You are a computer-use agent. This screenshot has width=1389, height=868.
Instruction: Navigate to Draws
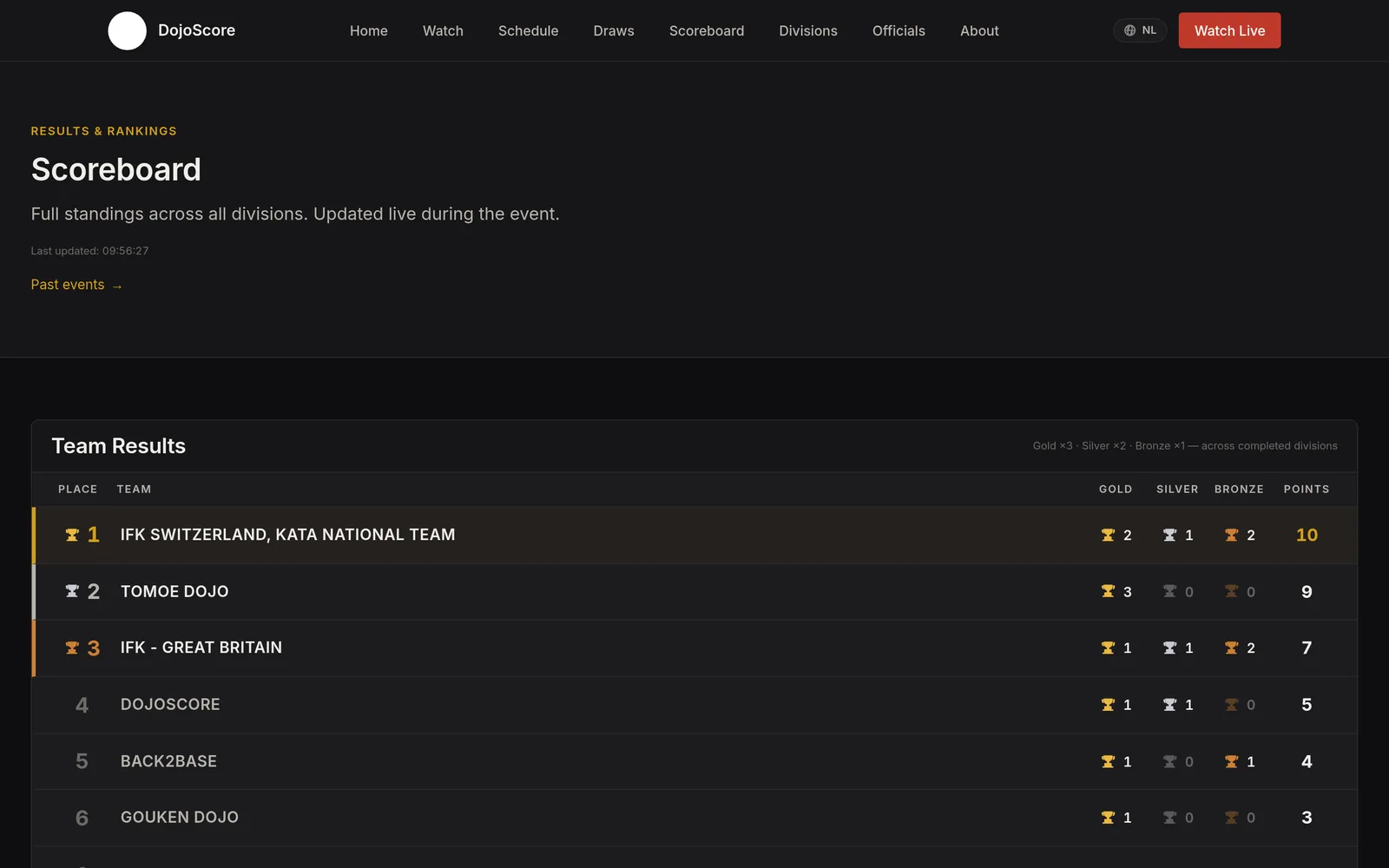pyautogui.click(x=614, y=30)
